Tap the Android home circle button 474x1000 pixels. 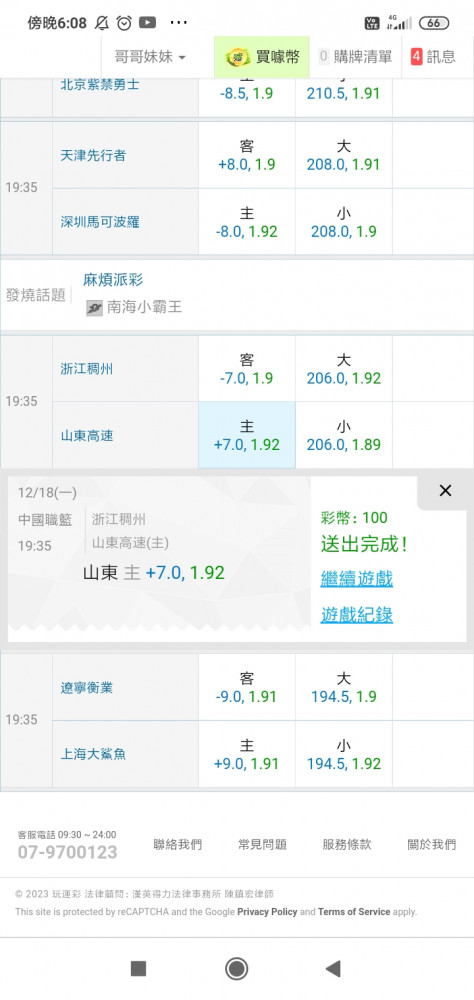coord(237,969)
